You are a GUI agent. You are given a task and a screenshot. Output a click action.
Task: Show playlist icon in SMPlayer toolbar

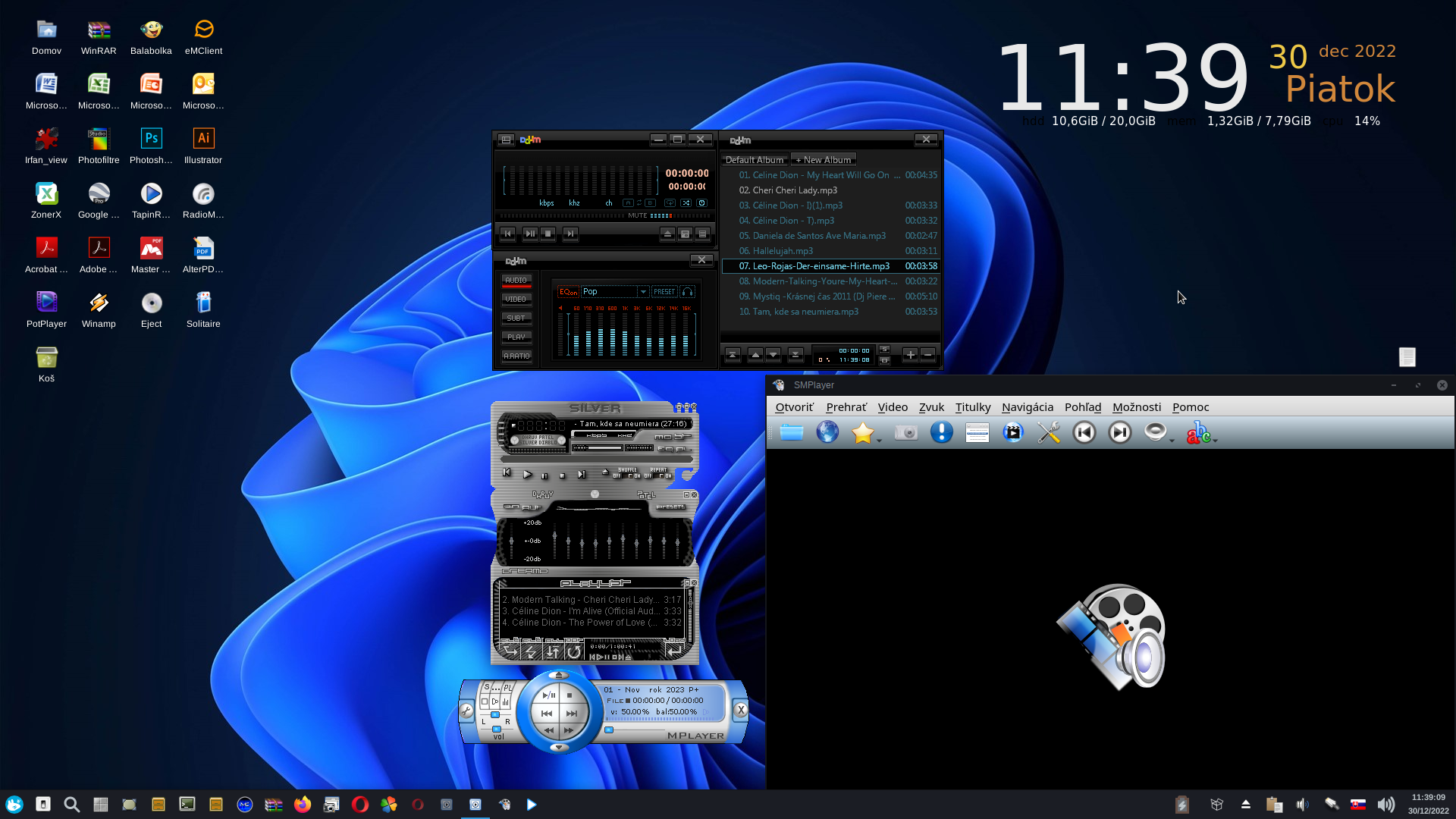pyautogui.click(x=977, y=432)
